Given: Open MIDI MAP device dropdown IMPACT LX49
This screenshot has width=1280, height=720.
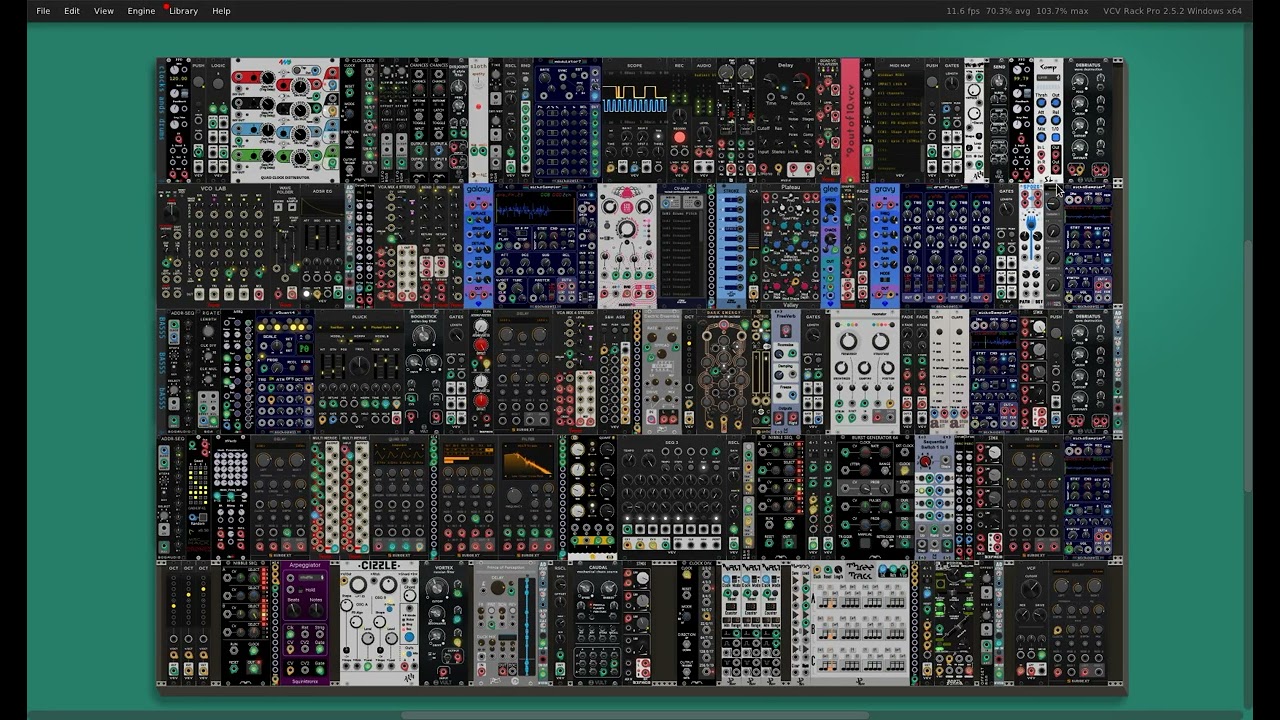Looking at the screenshot, I should click(900, 84).
